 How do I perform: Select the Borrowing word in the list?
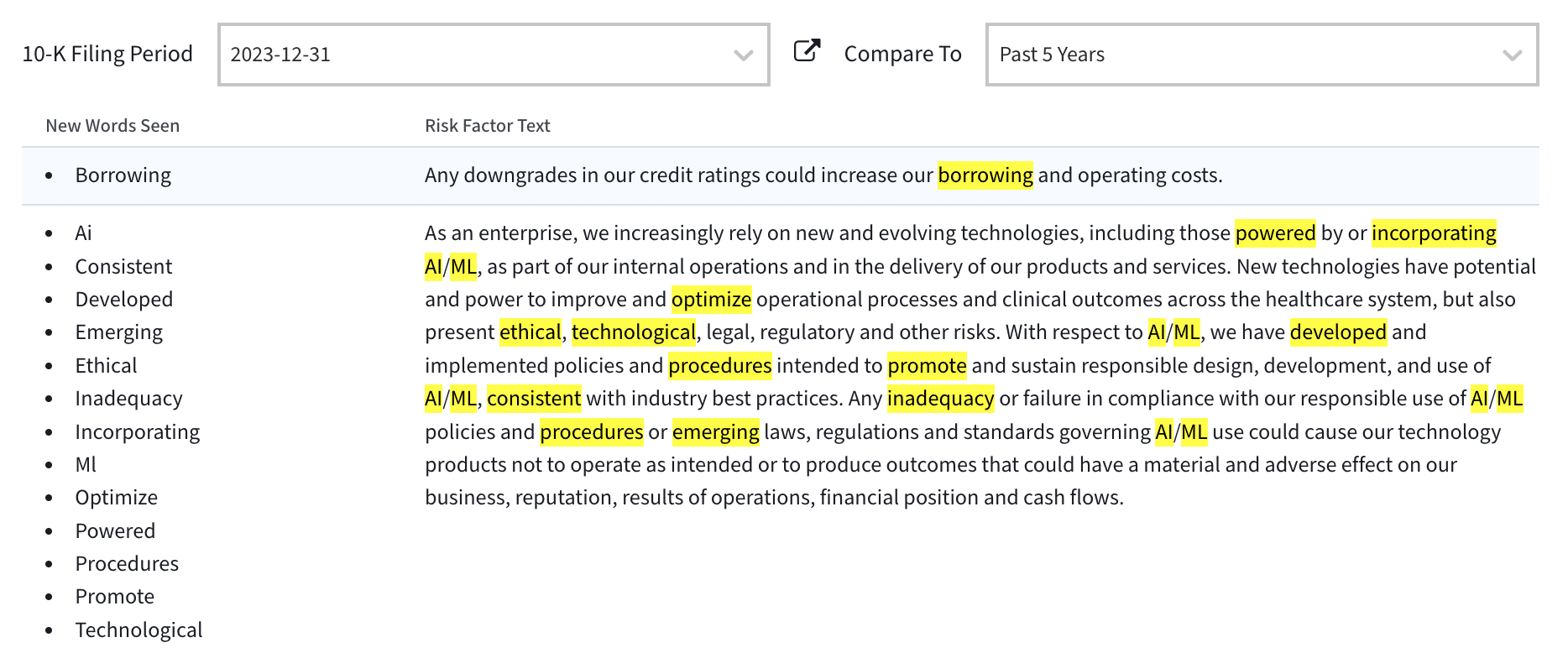tap(123, 175)
